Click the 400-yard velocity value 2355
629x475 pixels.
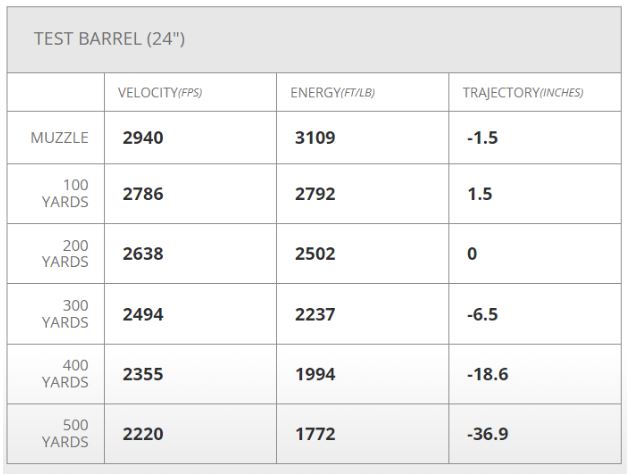pyautogui.click(x=143, y=374)
